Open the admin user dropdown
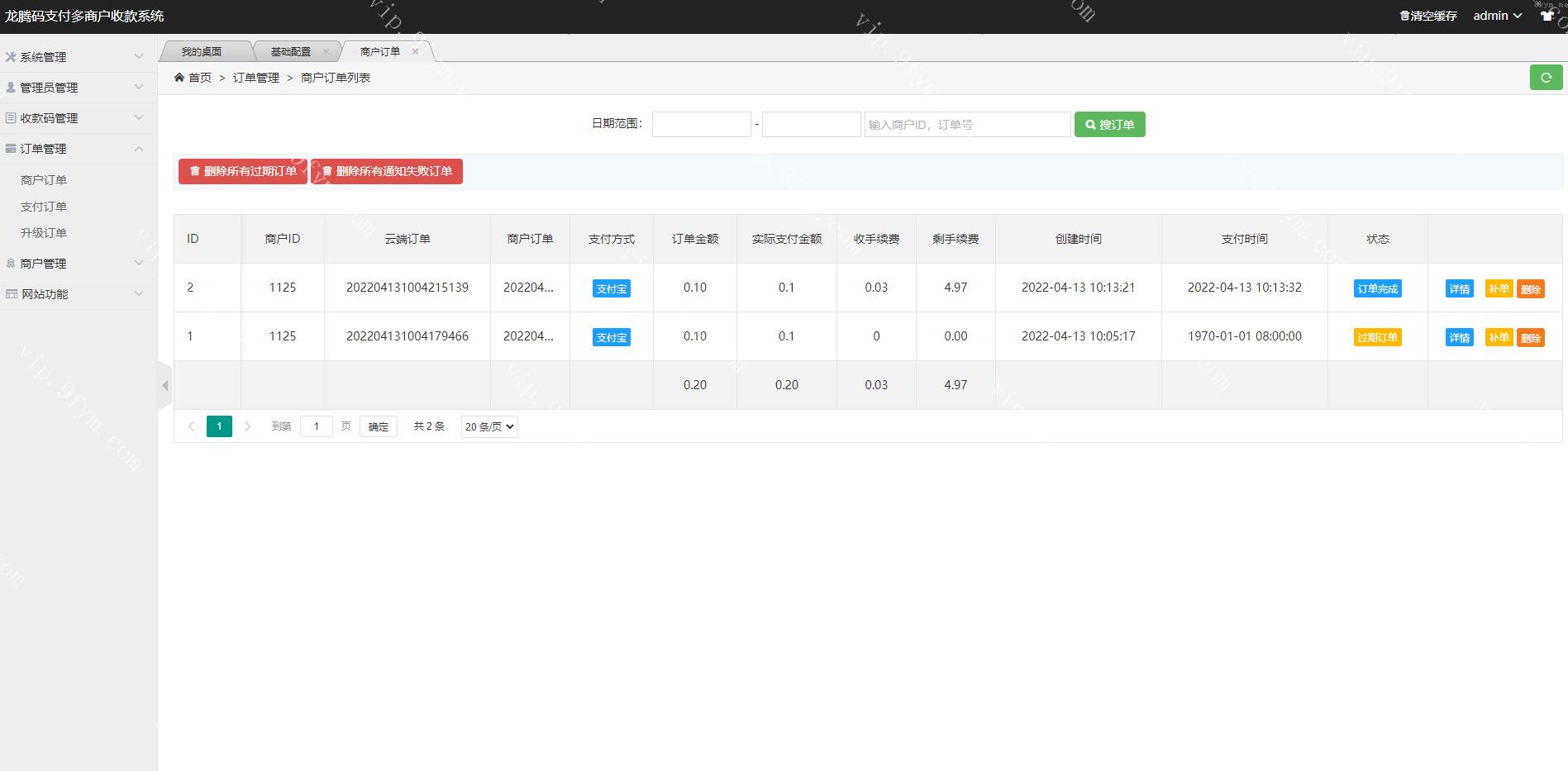This screenshot has height=771, width=1568. (1497, 16)
